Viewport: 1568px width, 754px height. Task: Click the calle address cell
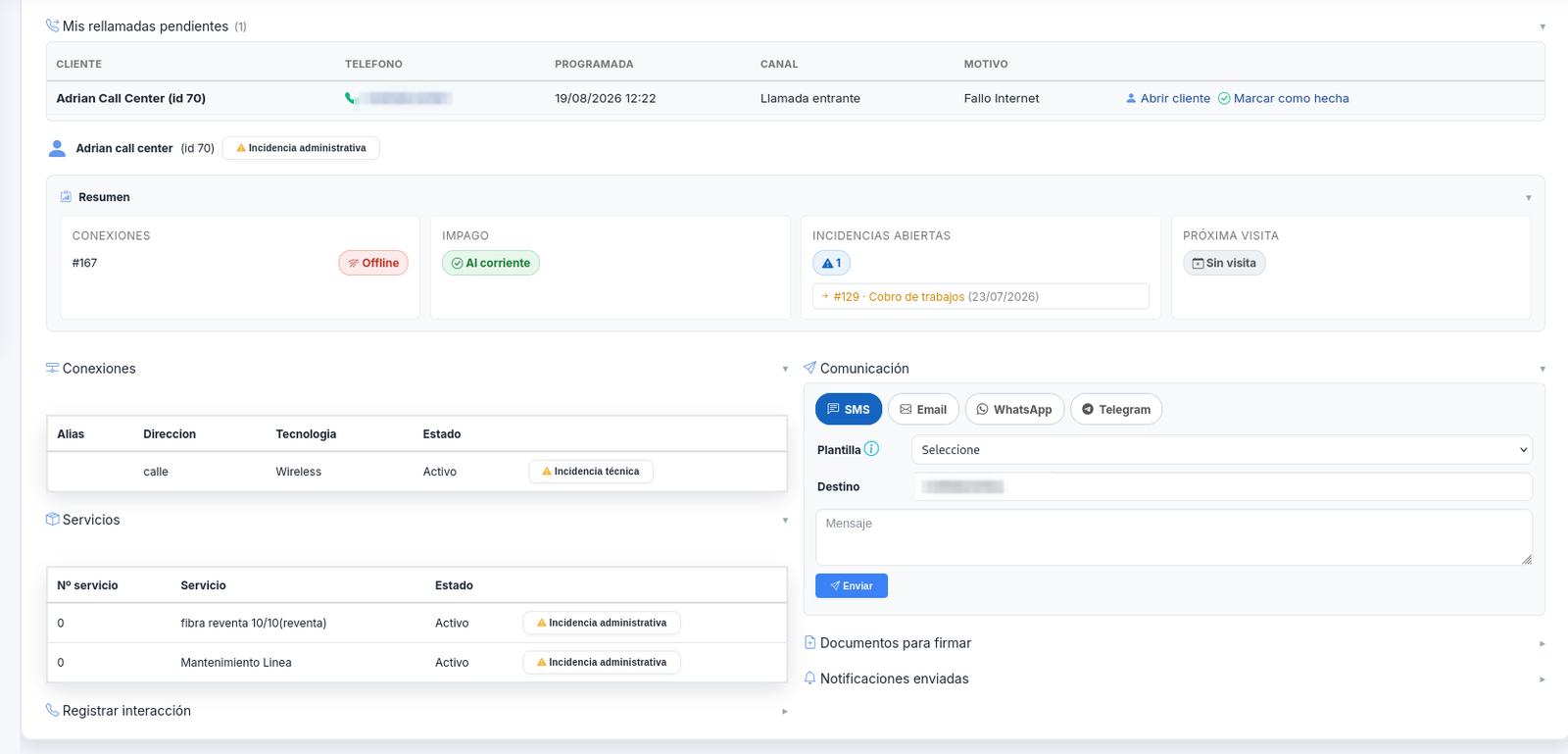[156, 472]
